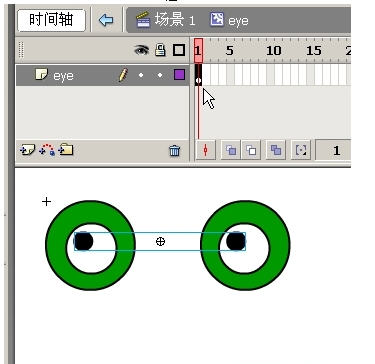Screen dimensions: 375x364
Task: Toggle show/hide all layers eye icon
Action: click(141, 50)
